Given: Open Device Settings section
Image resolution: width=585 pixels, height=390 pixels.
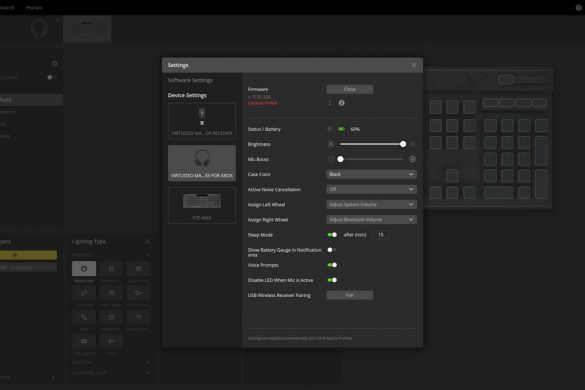Looking at the screenshot, I should [x=187, y=95].
